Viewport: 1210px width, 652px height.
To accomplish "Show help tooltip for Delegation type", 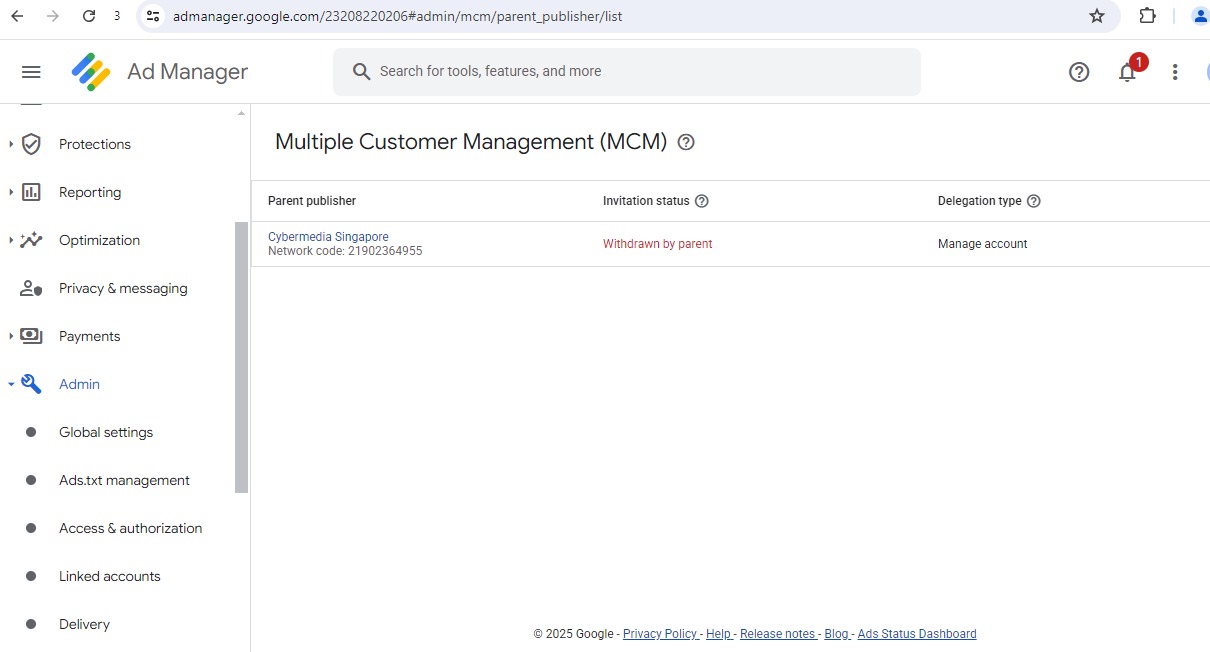I will (1034, 201).
